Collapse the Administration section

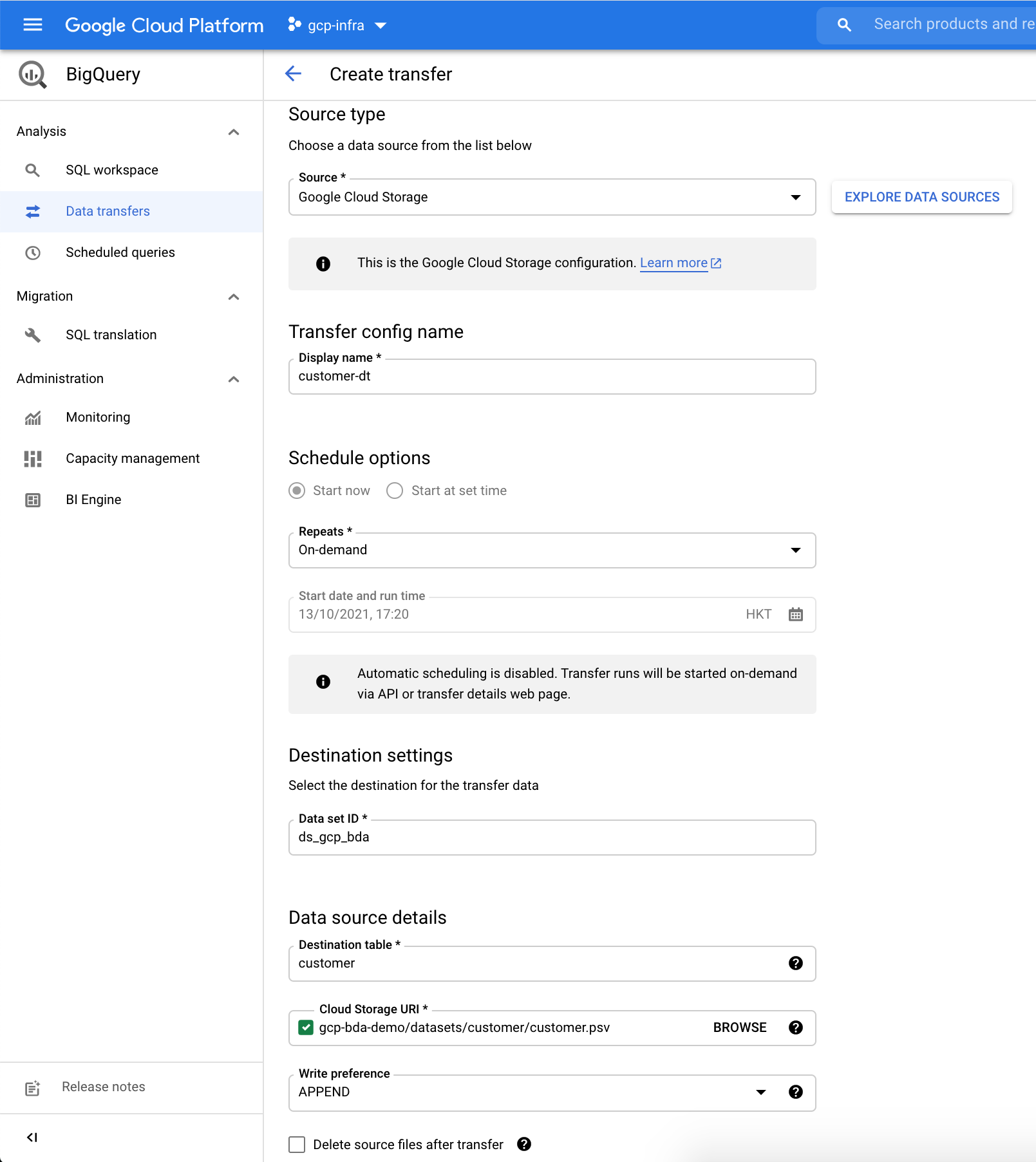[x=234, y=379]
